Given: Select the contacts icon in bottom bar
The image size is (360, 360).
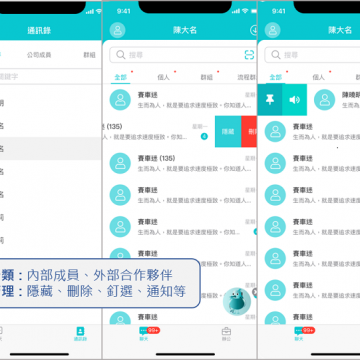Looking at the screenshot, I should tap(80, 334).
